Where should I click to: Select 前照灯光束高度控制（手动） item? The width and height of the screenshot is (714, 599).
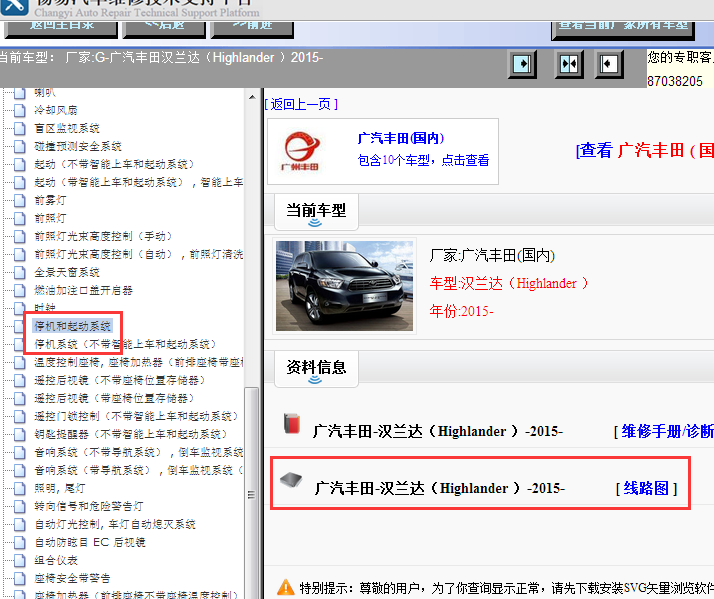[103, 236]
